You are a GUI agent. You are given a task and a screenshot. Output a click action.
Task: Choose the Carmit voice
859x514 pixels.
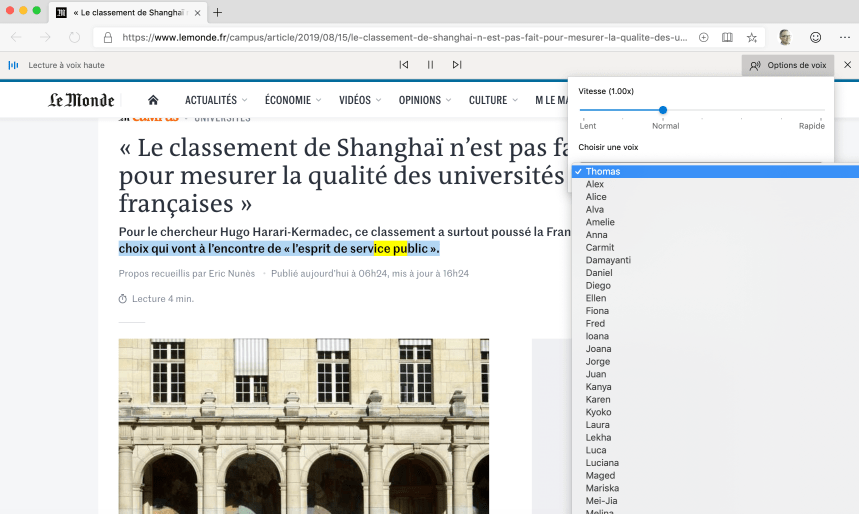point(715,247)
